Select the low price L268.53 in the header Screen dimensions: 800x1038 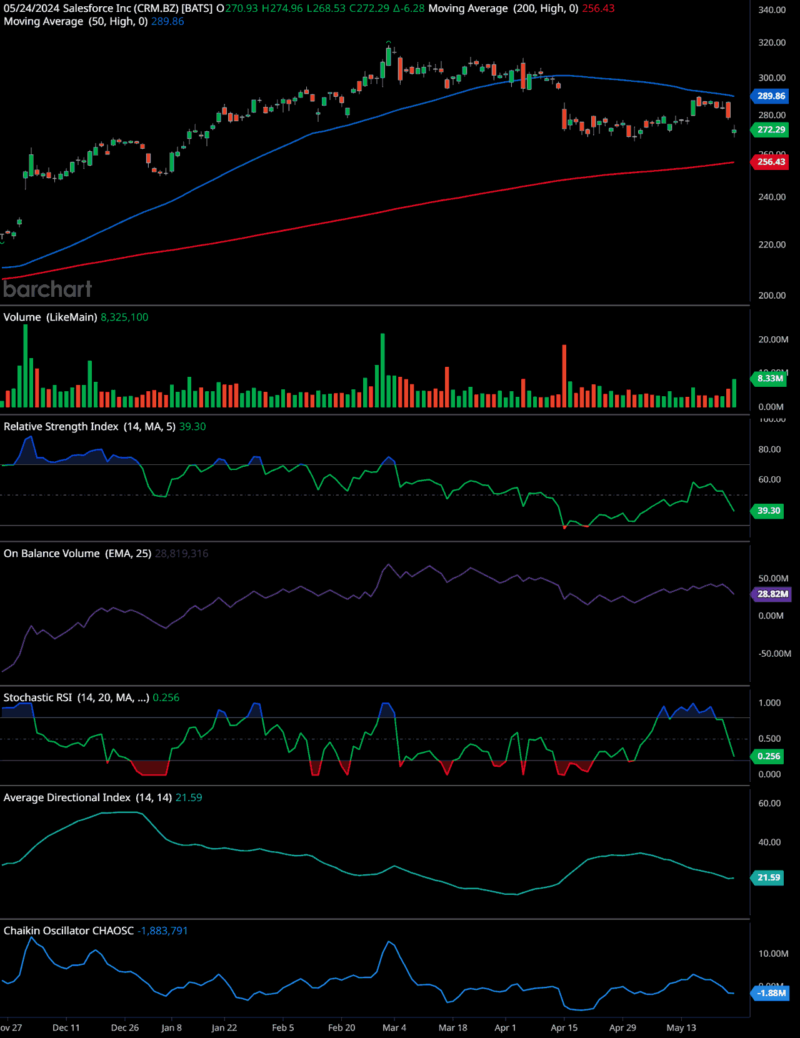(x=326, y=9)
